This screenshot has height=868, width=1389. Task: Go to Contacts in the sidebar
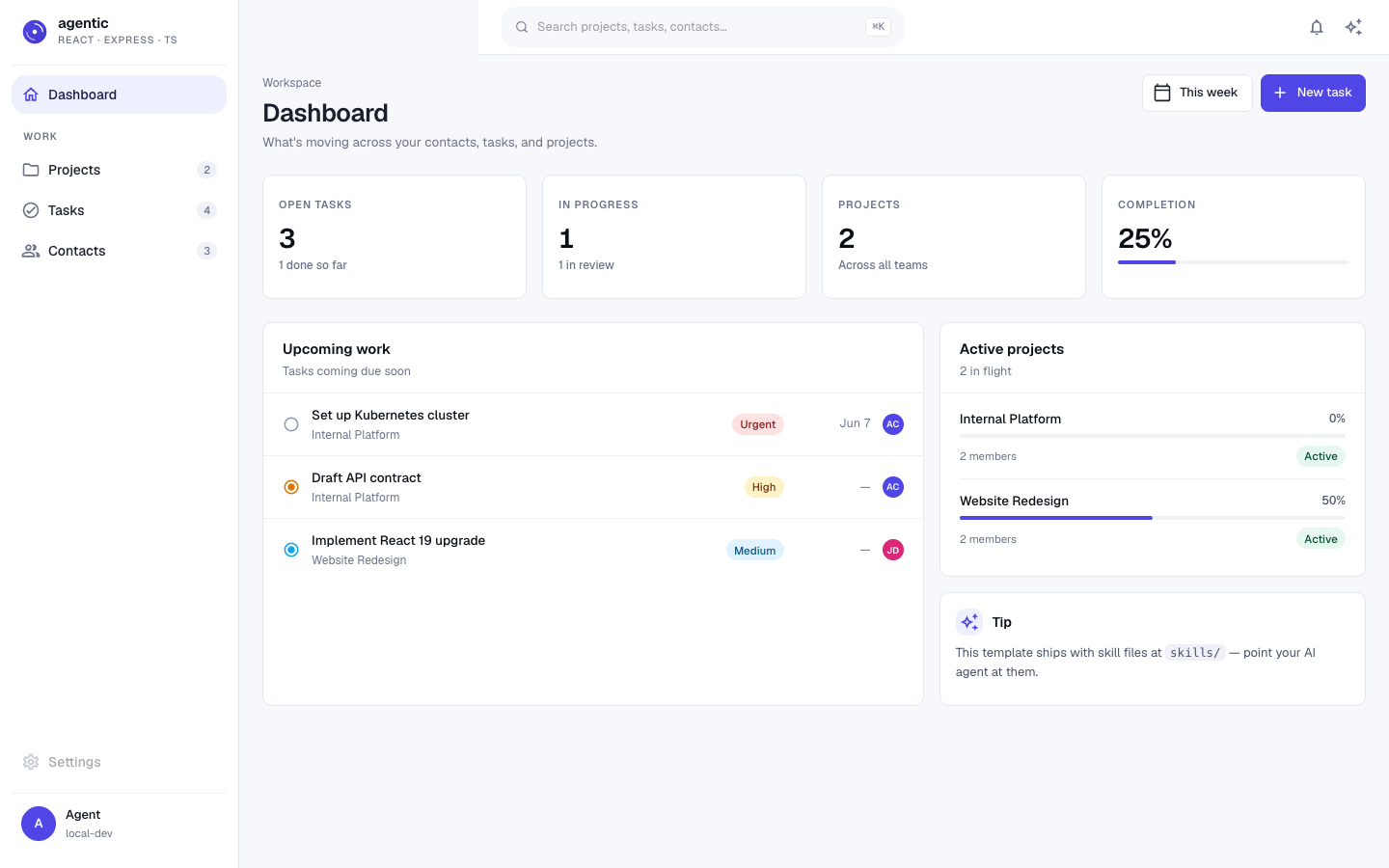(x=119, y=251)
